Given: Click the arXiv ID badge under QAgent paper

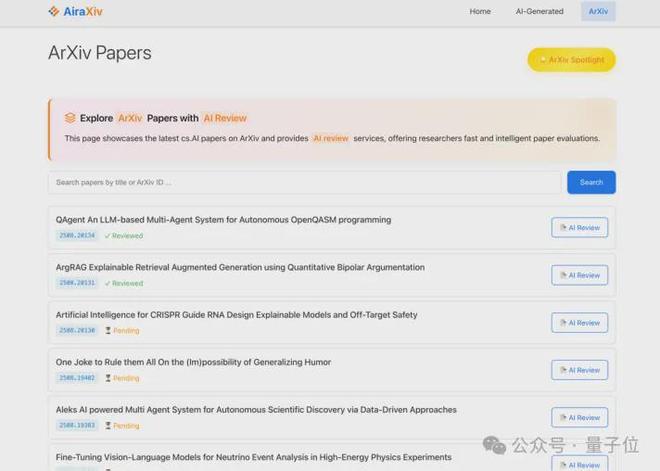Looking at the screenshot, I should [77, 235].
